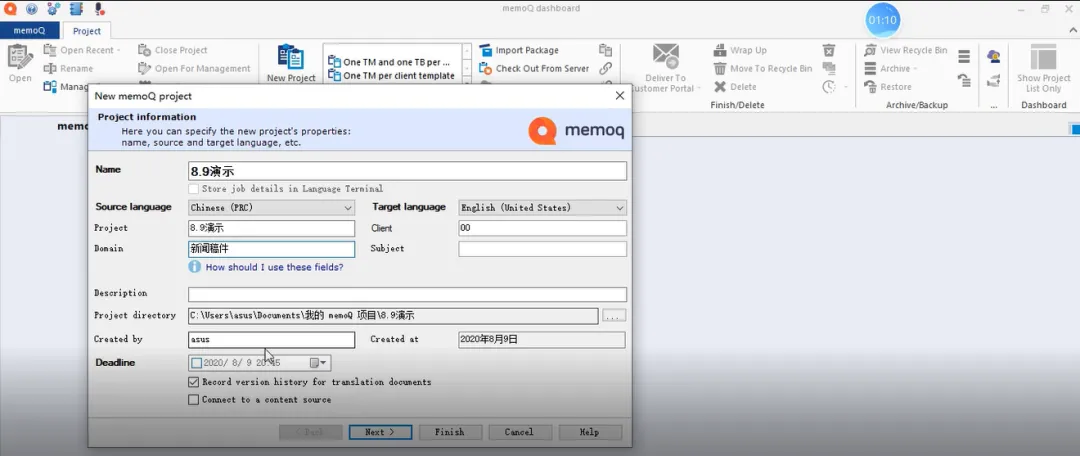Click the trash bin with X icon
The image size is (1080, 456).
(829, 50)
